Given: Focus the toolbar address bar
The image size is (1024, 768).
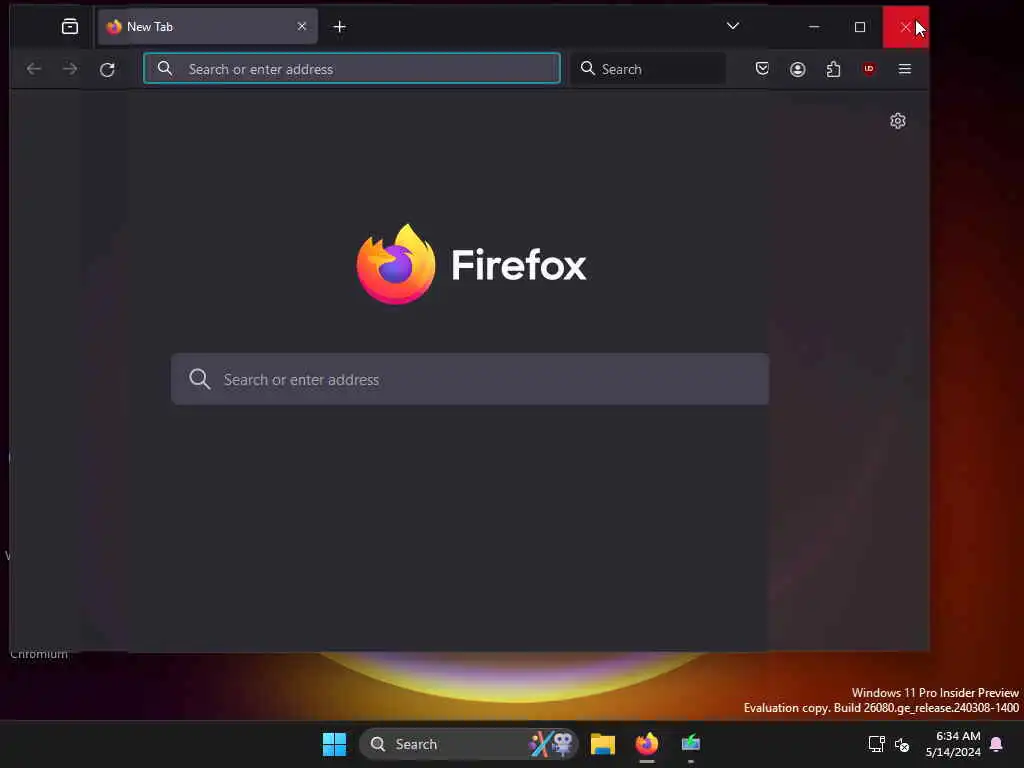Looking at the screenshot, I should point(352,69).
